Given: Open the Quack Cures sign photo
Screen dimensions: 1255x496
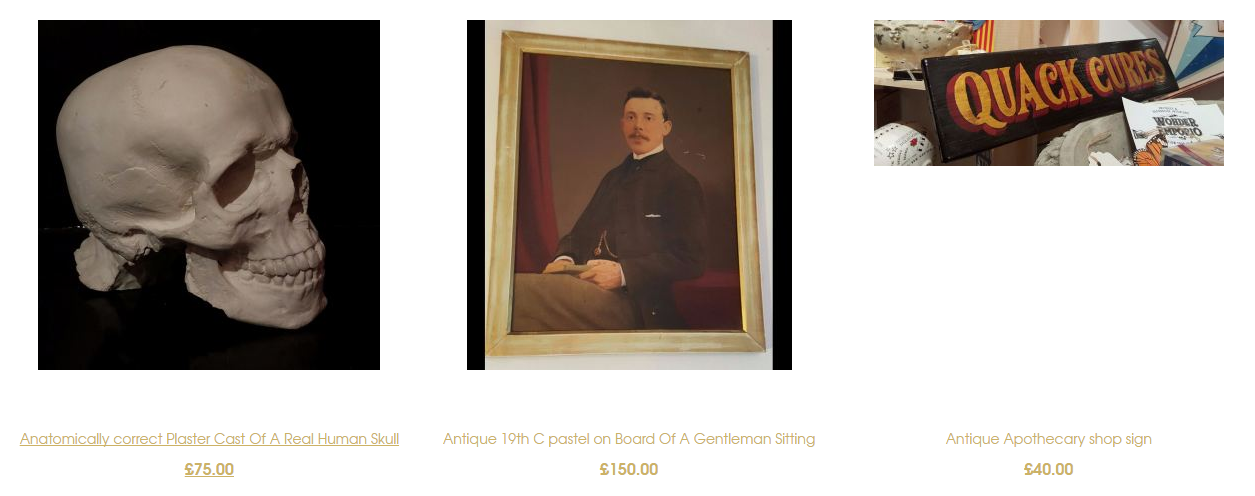Looking at the screenshot, I should tap(1049, 93).
